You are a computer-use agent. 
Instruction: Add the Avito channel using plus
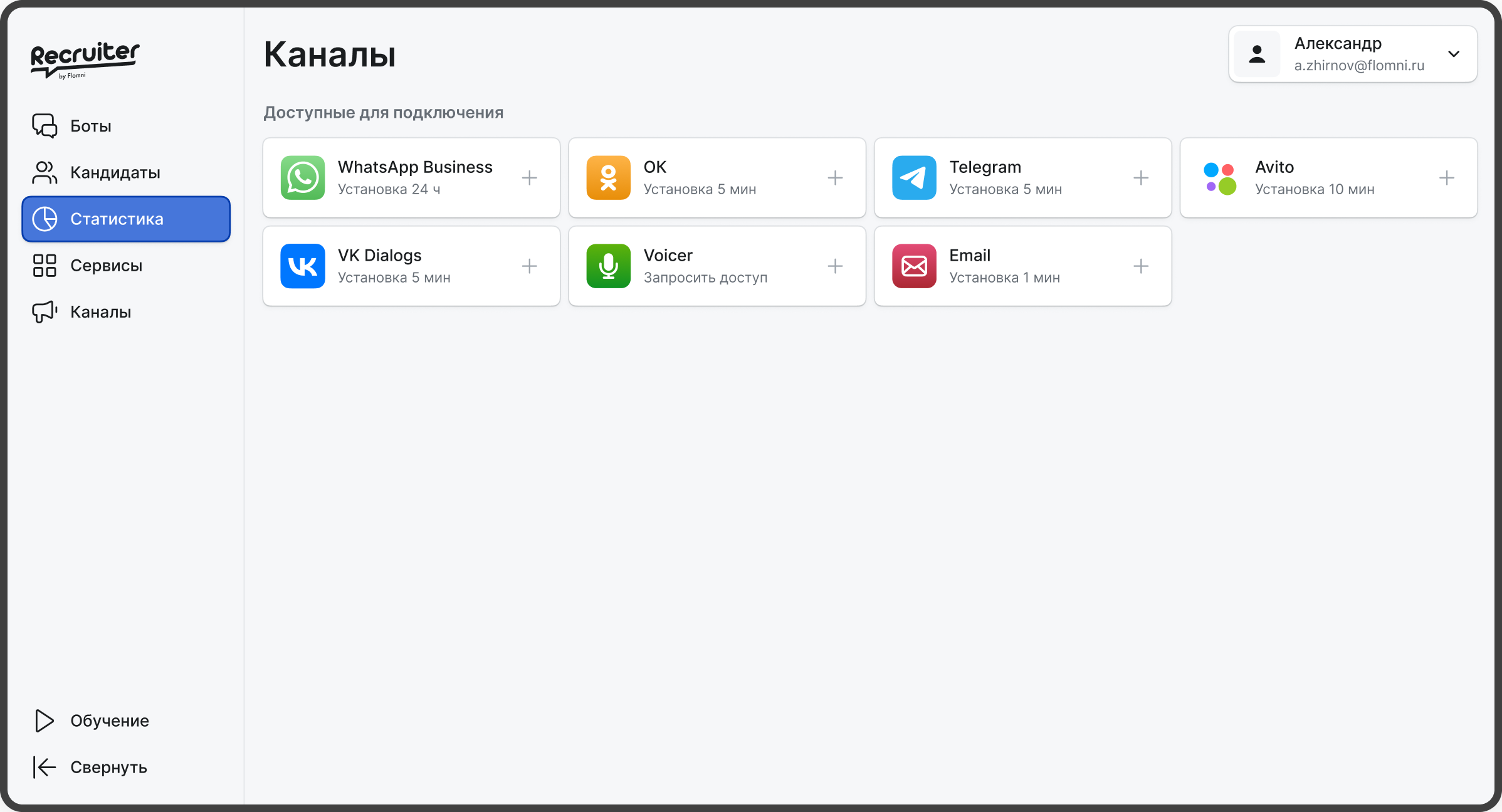pyautogui.click(x=1447, y=178)
